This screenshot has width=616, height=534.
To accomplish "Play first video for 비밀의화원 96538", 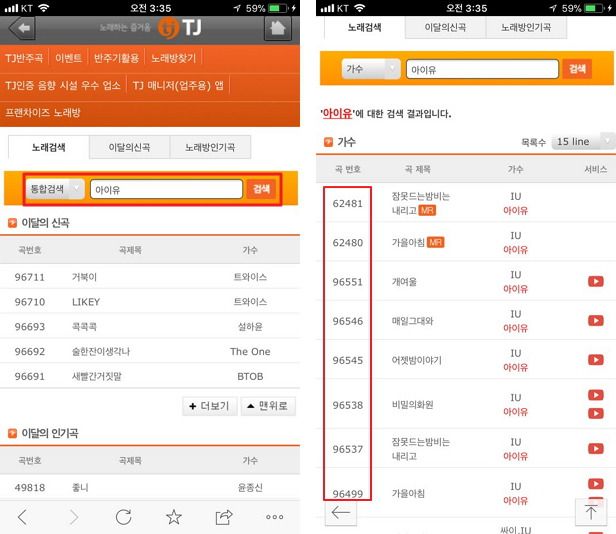I will coord(596,395).
